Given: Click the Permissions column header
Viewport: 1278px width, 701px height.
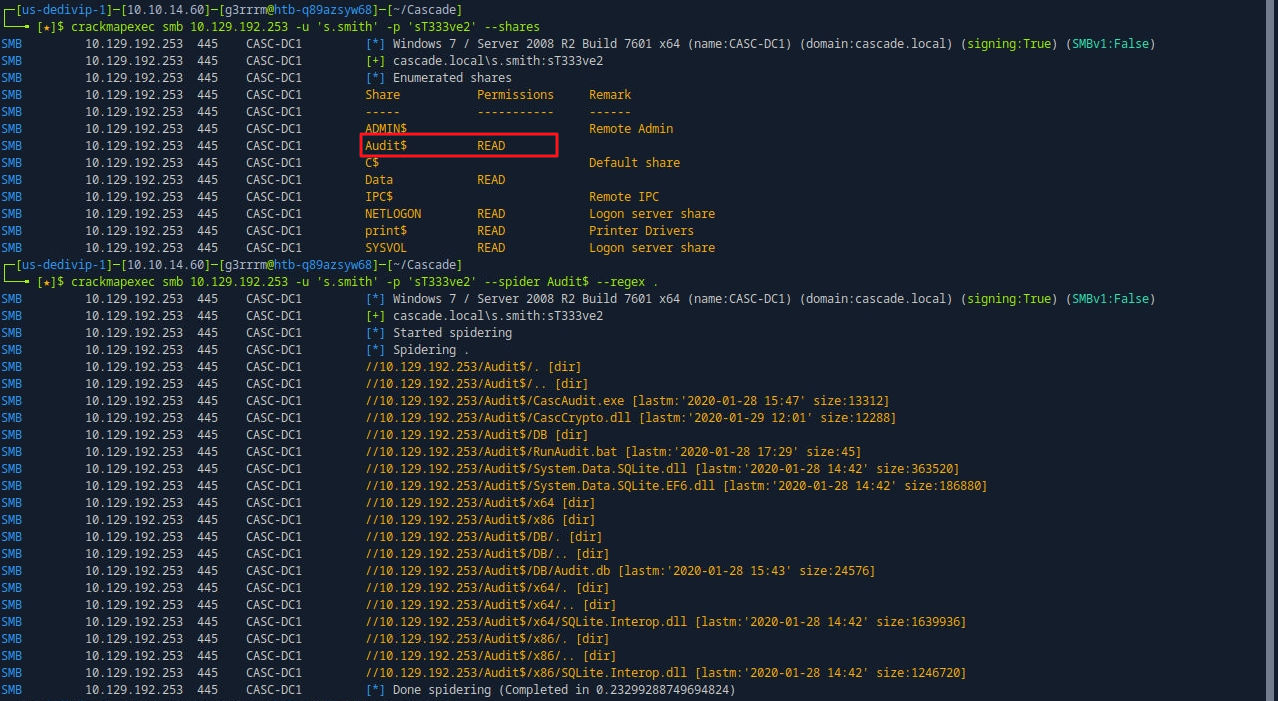Looking at the screenshot, I should coord(515,95).
